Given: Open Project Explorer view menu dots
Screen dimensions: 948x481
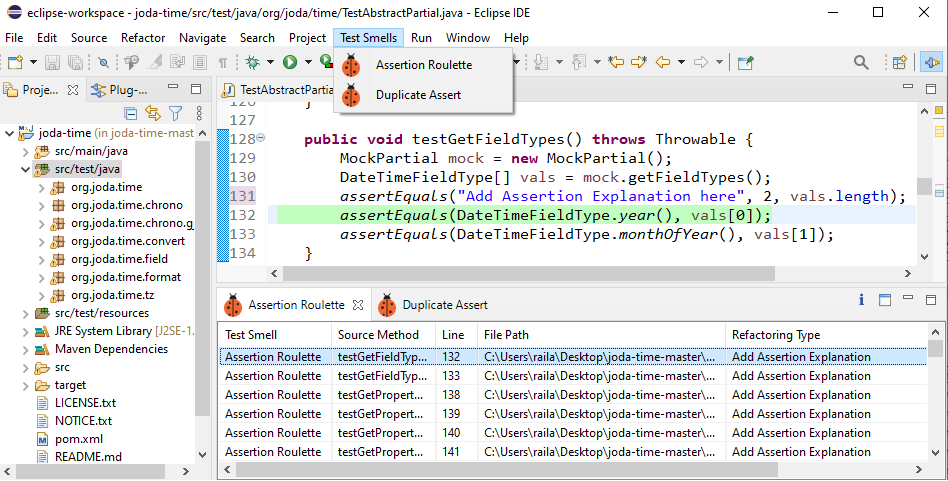Looking at the screenshot, I should click(199, 113).
